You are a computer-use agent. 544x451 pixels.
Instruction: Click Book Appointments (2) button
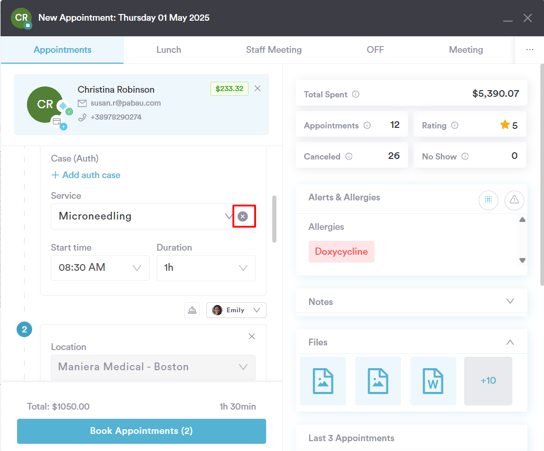(x=142, y=431)
